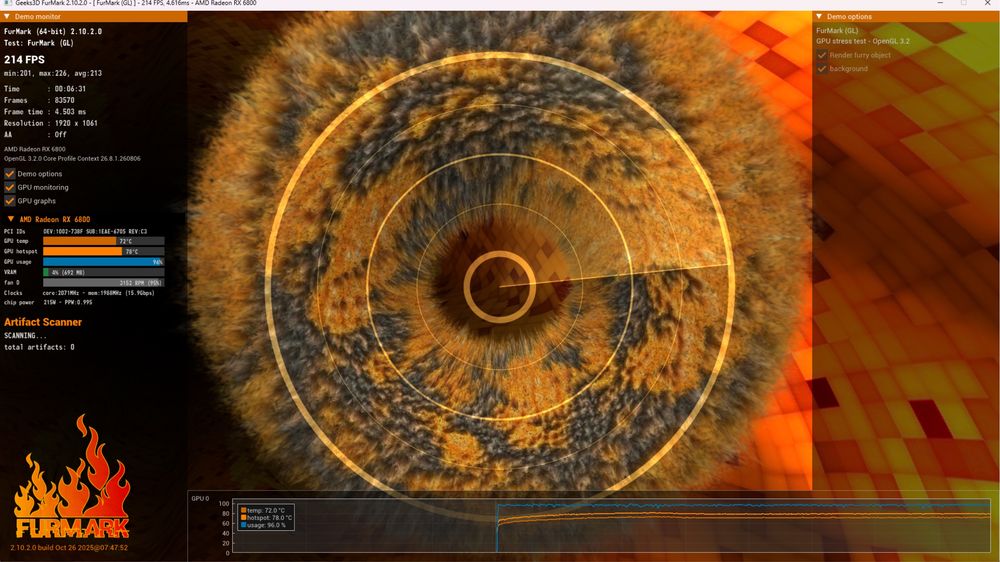Click the Frame time 4.503 ms row
Image resolution: width=1000 pixels, height=562 pixels.
coord(45,112)
